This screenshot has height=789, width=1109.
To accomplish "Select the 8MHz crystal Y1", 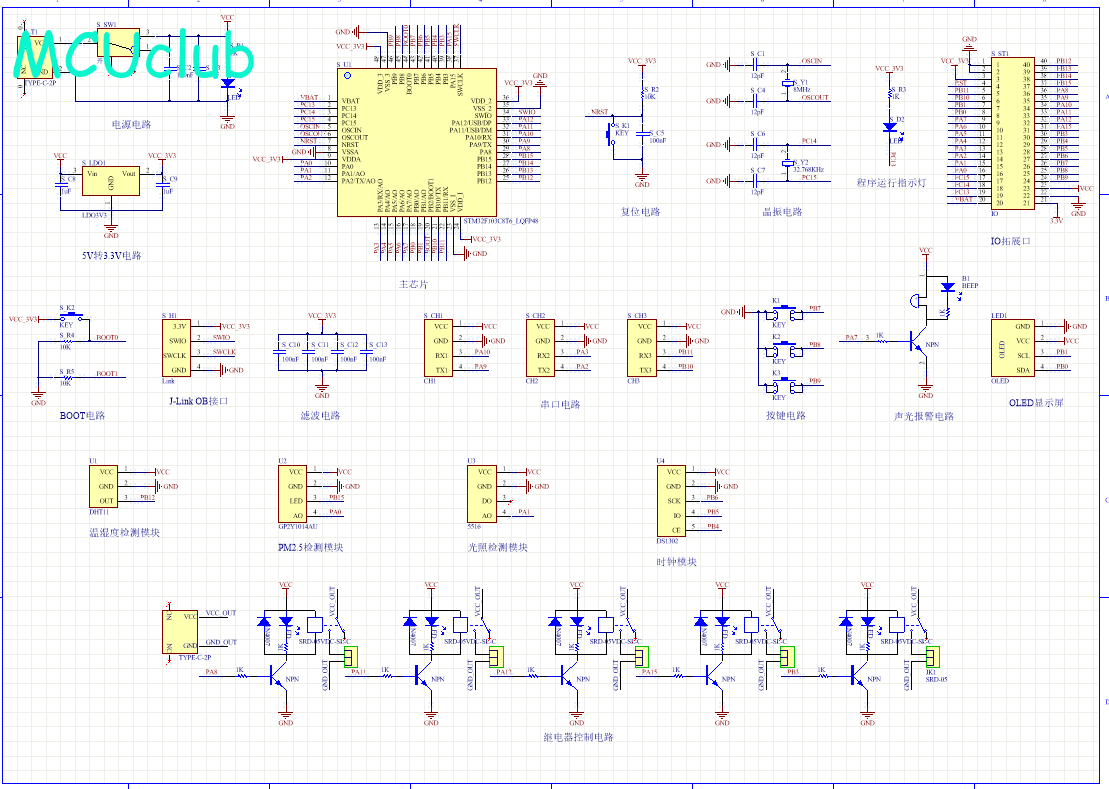I will coord(788,83).
